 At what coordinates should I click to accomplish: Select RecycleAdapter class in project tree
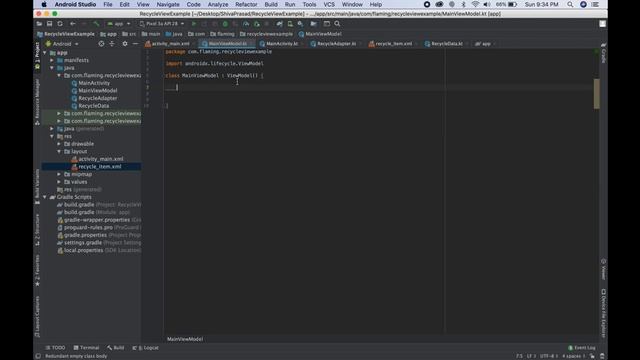(98, 98)
